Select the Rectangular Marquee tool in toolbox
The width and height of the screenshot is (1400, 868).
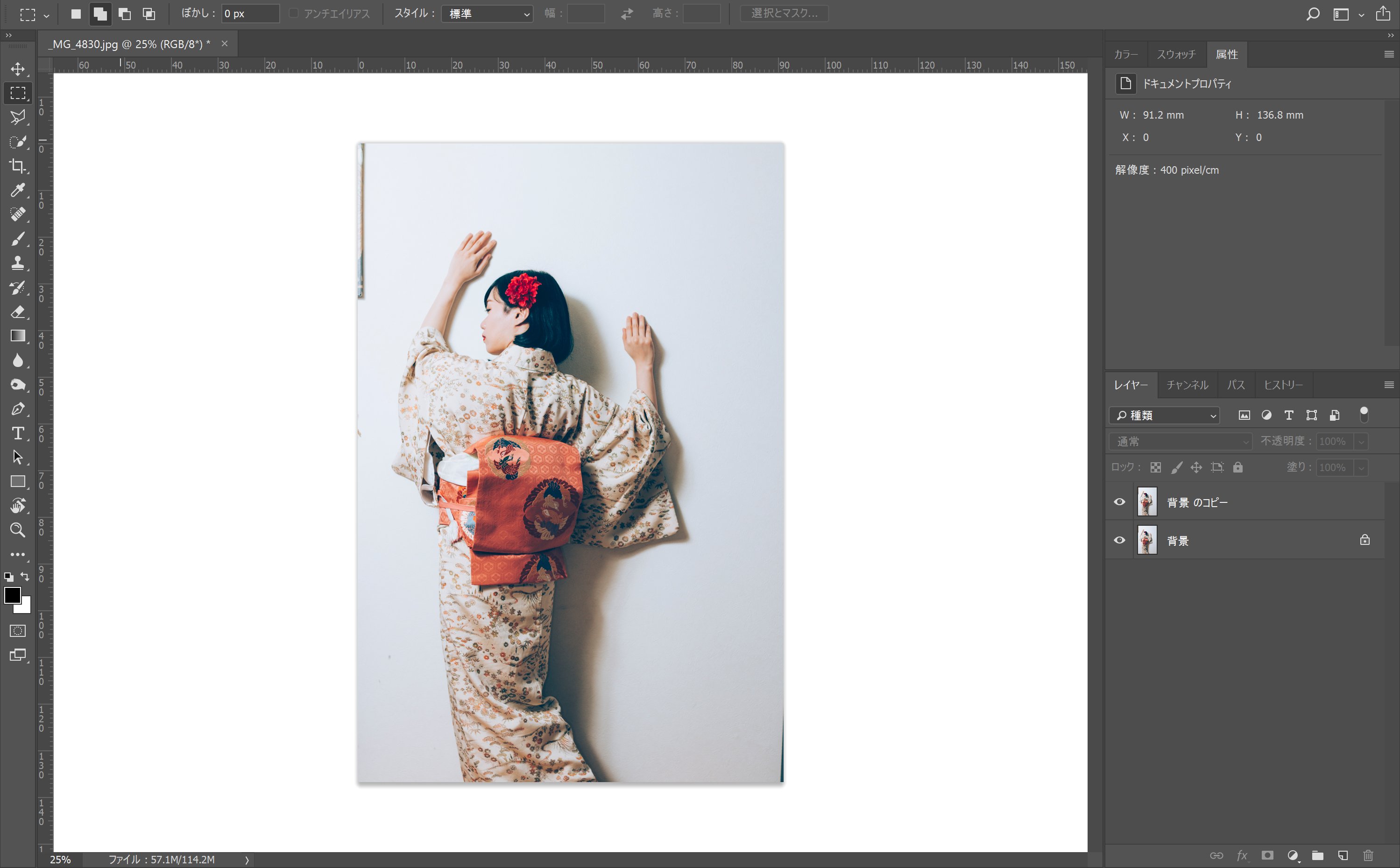[18, 93]
